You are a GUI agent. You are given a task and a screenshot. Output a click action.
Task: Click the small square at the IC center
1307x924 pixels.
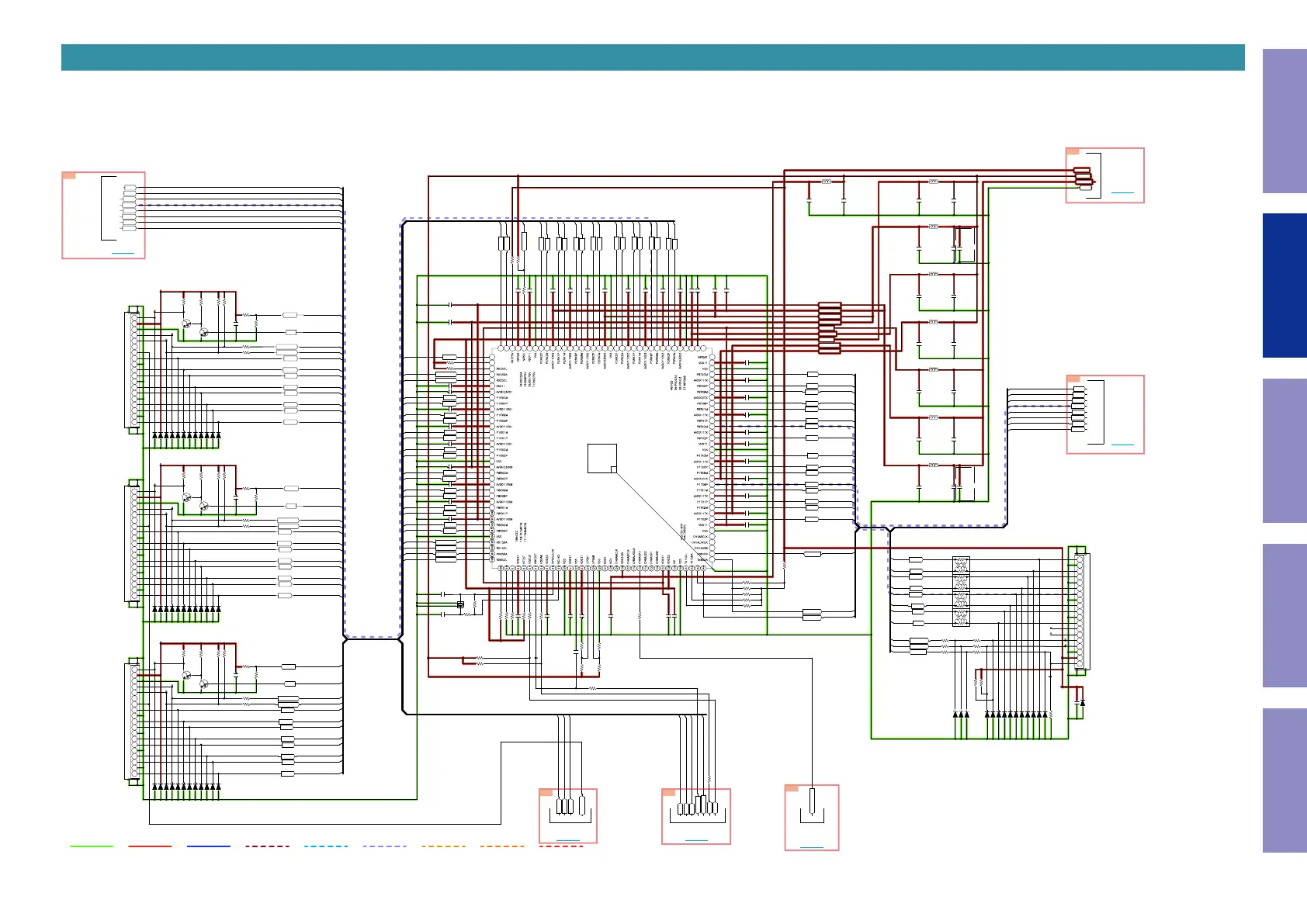click(x=602, y=459)
